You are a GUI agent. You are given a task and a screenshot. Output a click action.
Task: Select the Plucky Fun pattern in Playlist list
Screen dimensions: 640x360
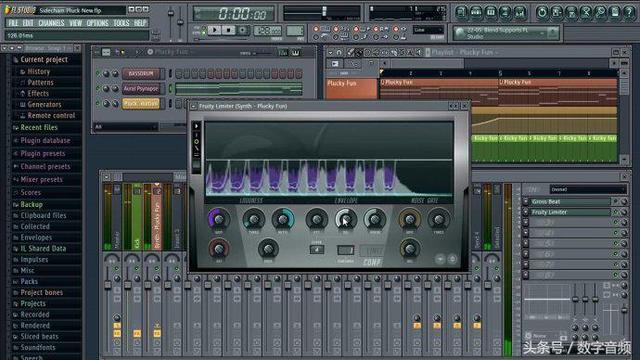click(351, 88)
